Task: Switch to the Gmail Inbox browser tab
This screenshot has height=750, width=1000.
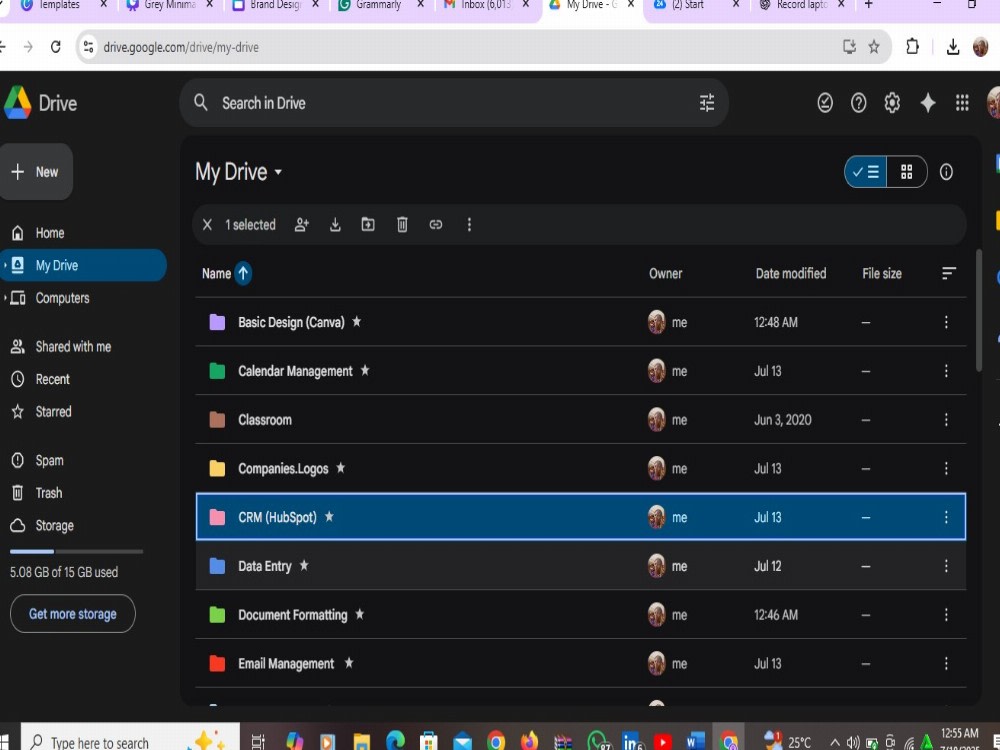Action: click(485, 6)
